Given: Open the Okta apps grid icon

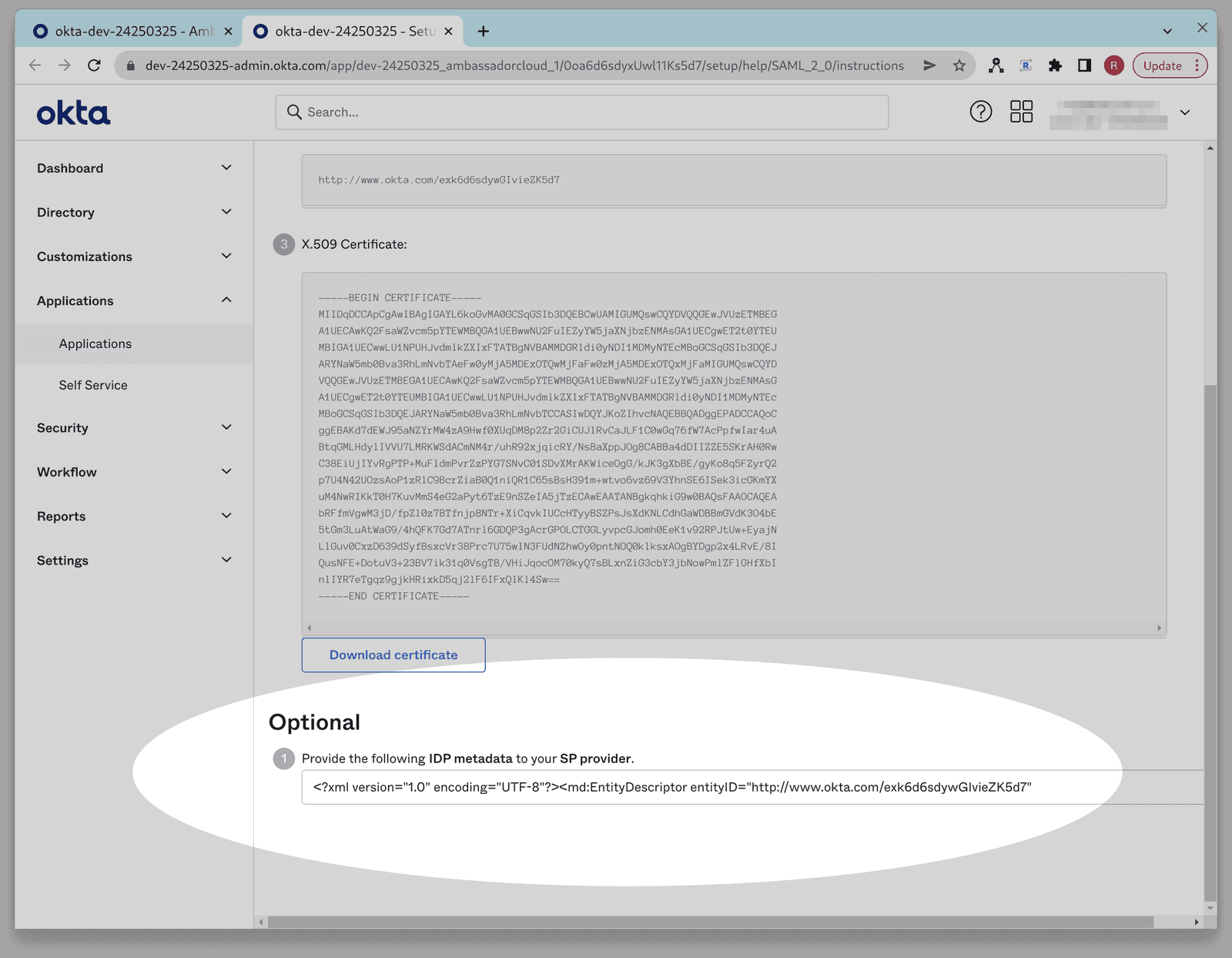Looking at the screenshot, I should click(1021, 112).
